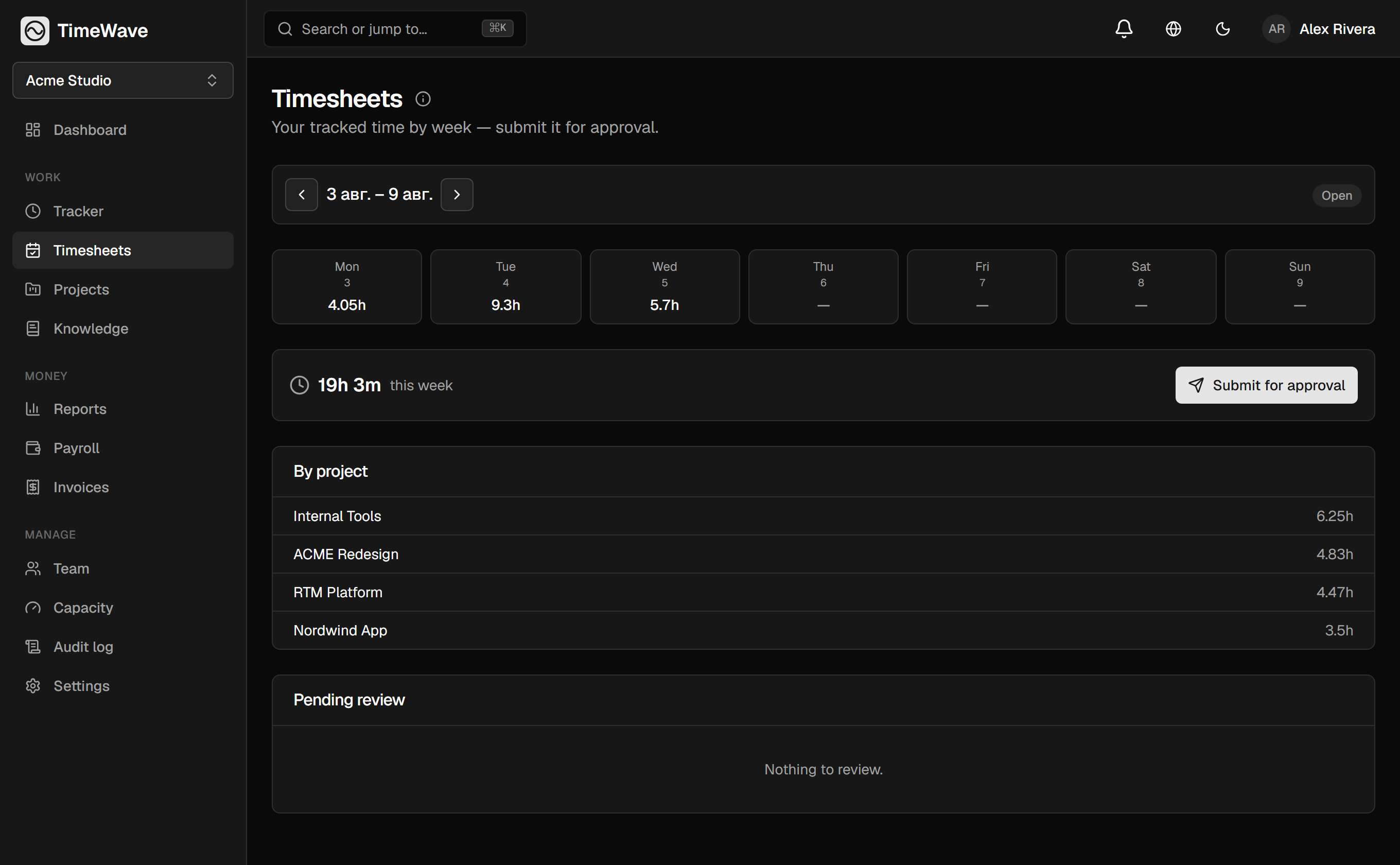This screenshot has width=1400, height=865.
Task: Click the Open status badge
Action: point(1337,196)
